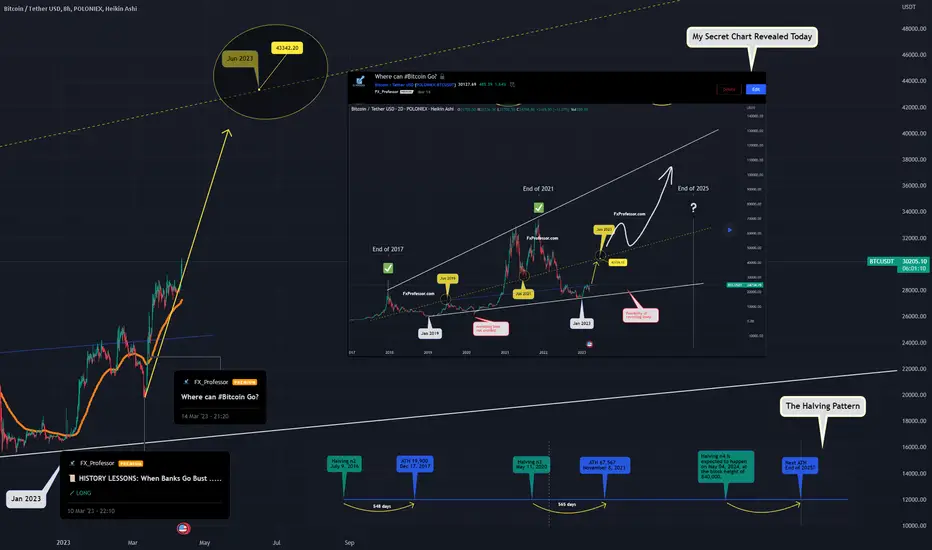
Task: Click 'Where can #Bitcoin Go?' title in embedded header
Action: click(405, 76)
